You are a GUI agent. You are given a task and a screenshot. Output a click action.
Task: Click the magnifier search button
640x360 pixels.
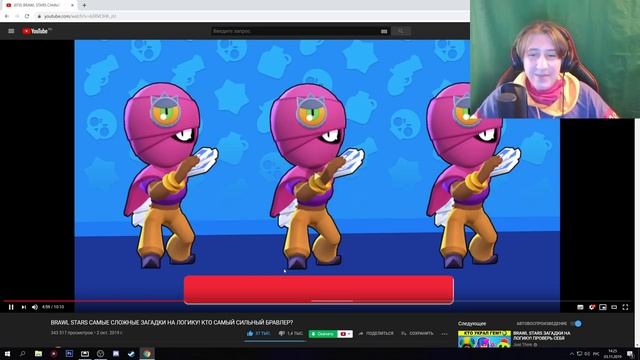400,31
